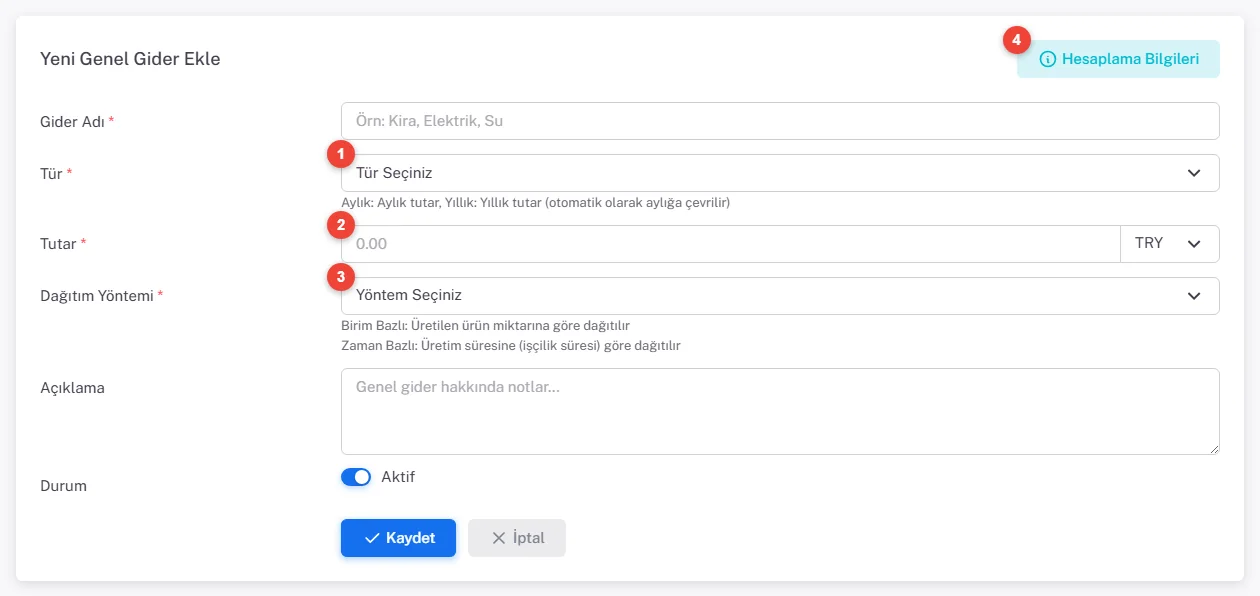
Task: Click the Açıklama label
Action: (x=72, y=387)
